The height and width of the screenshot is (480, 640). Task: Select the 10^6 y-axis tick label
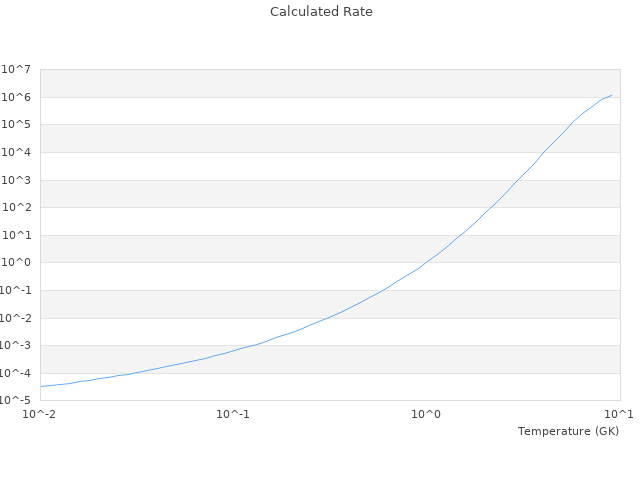[18, 98]
